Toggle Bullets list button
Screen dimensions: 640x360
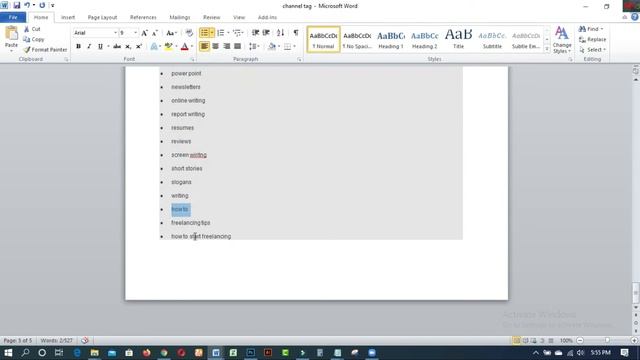click(x=204, y=33)
